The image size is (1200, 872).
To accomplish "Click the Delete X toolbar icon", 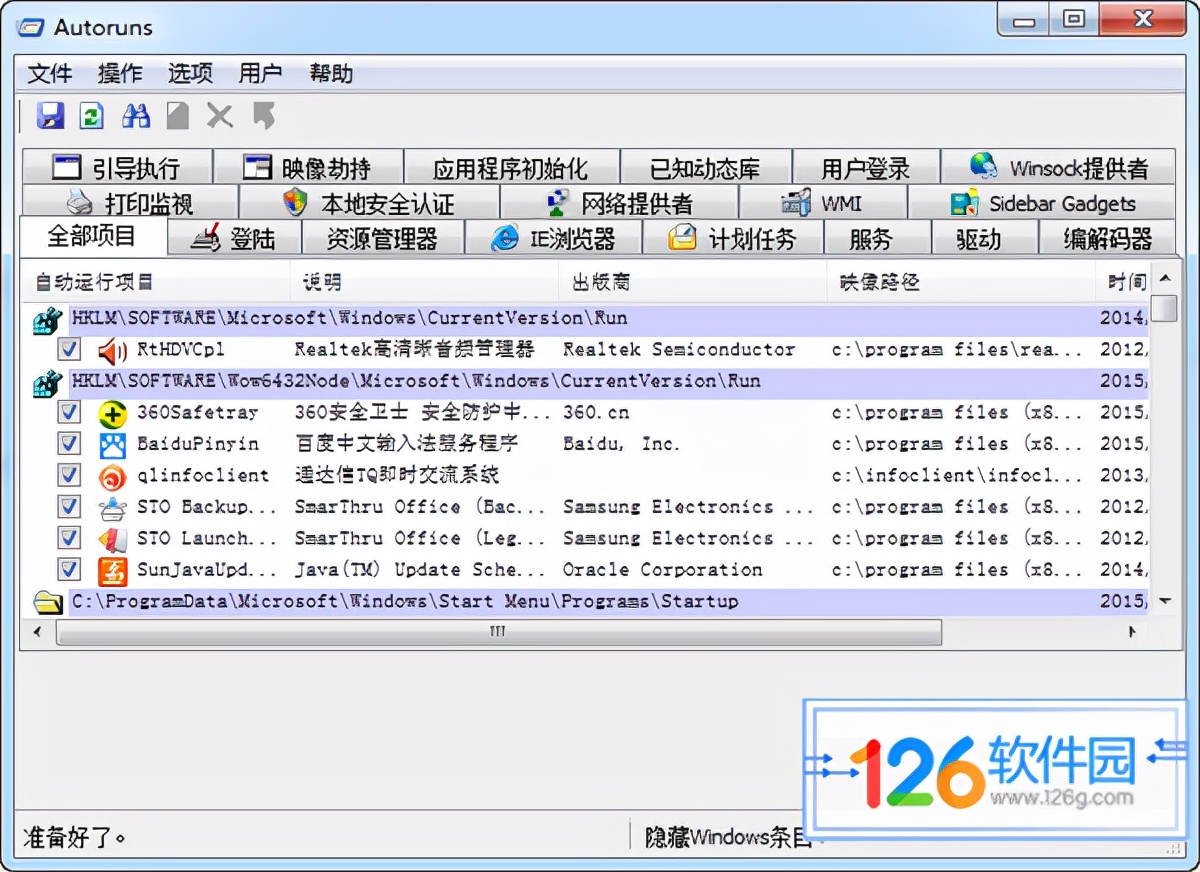I will tap(220, 116).
